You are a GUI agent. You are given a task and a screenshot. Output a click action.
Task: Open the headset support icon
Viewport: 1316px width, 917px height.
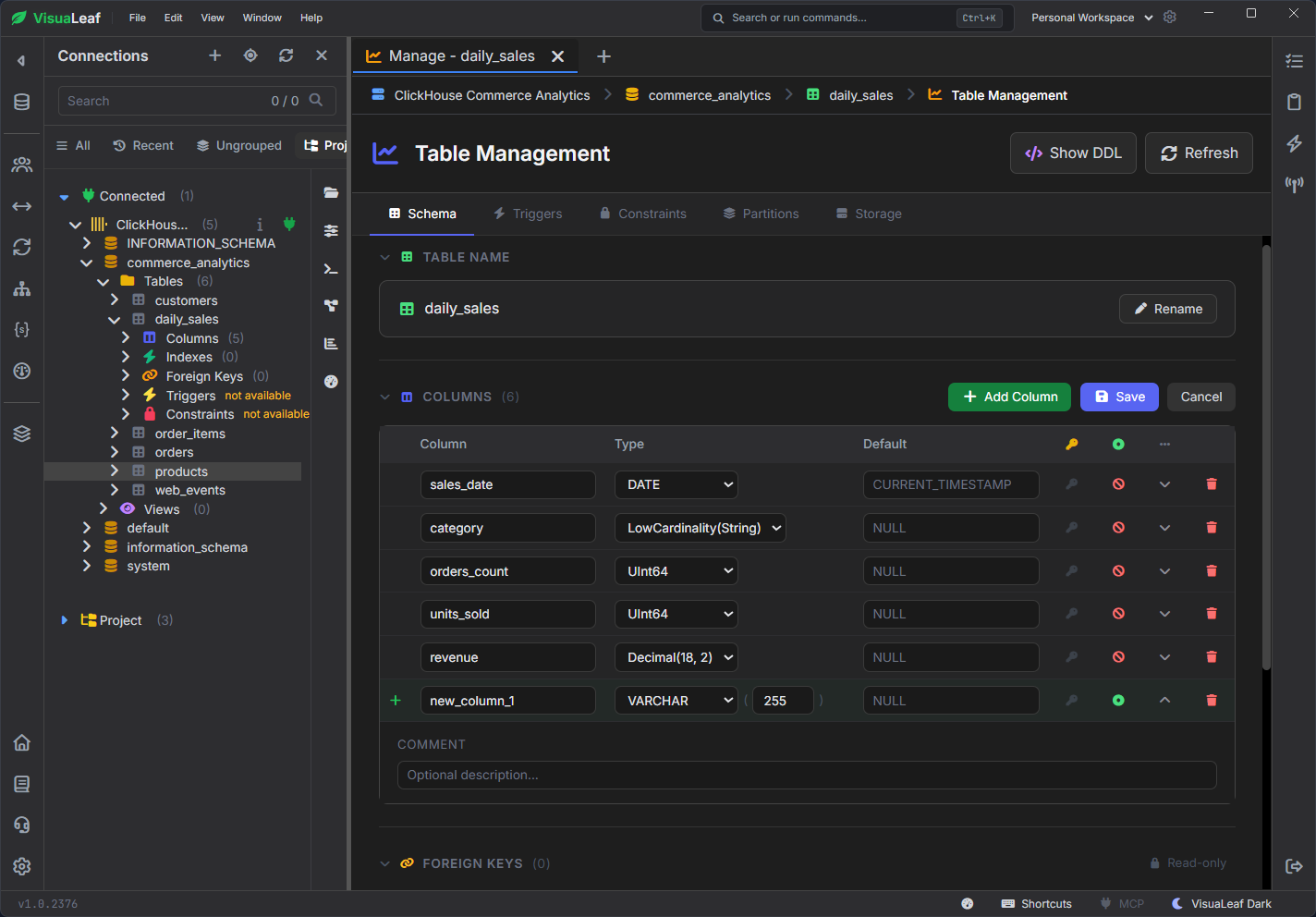point(22,825)
